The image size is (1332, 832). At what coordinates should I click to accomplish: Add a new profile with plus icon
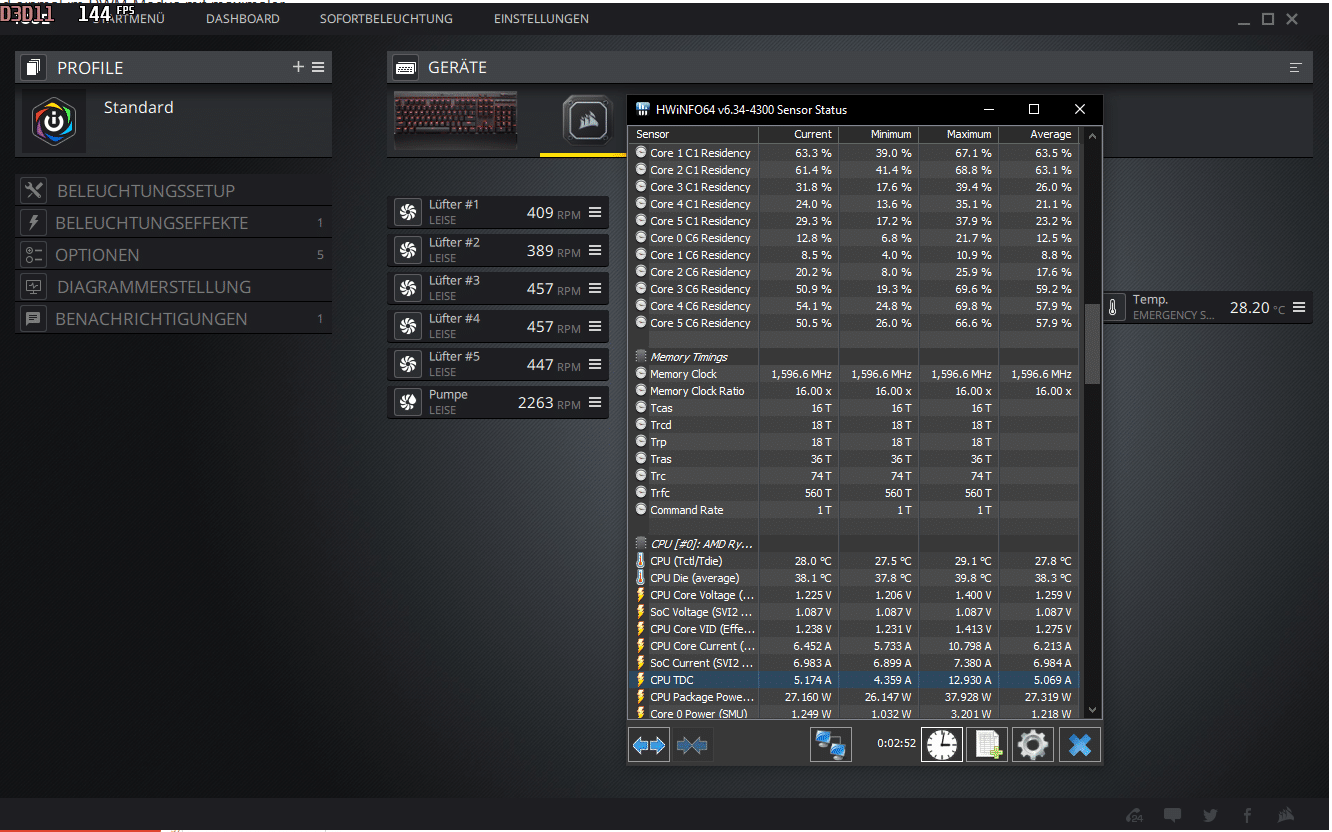coord(297,67)
